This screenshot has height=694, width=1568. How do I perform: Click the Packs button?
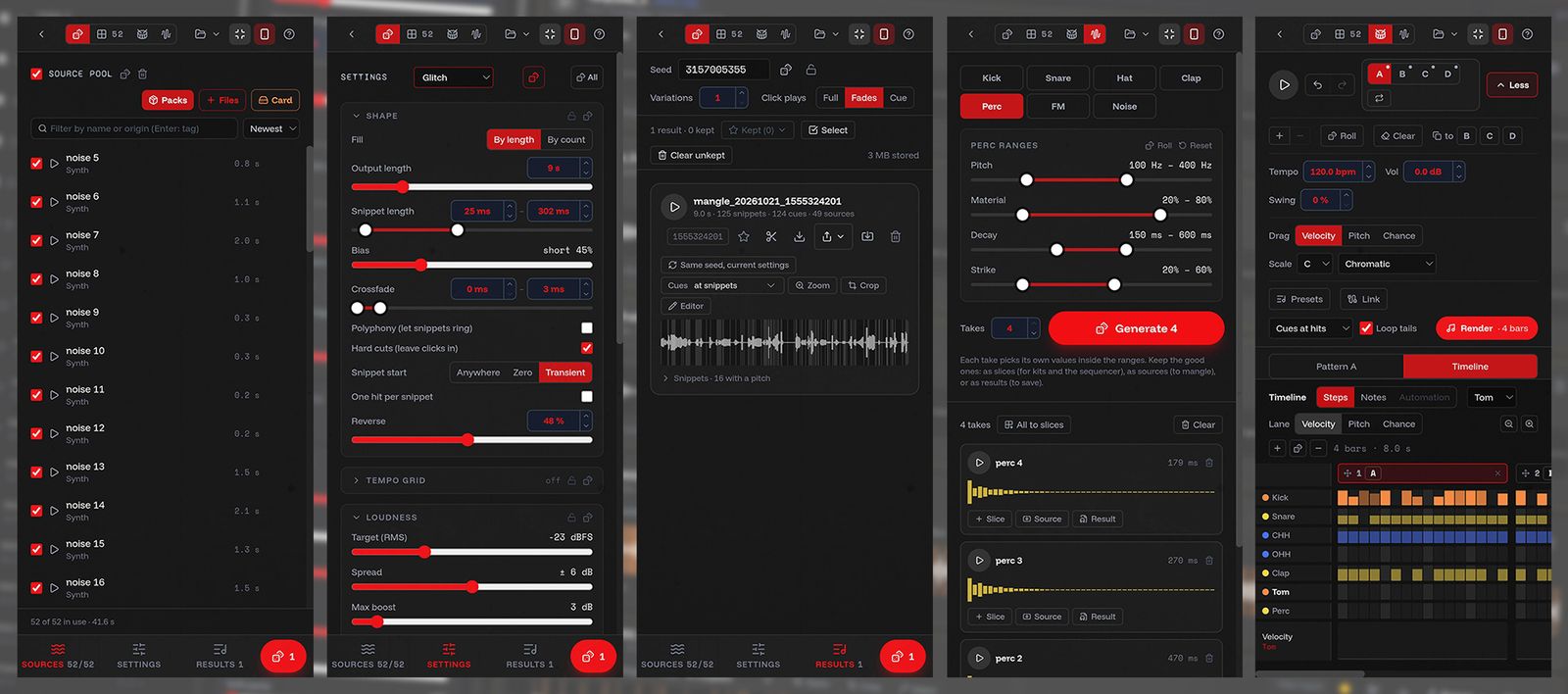click(x=168, y=100)
